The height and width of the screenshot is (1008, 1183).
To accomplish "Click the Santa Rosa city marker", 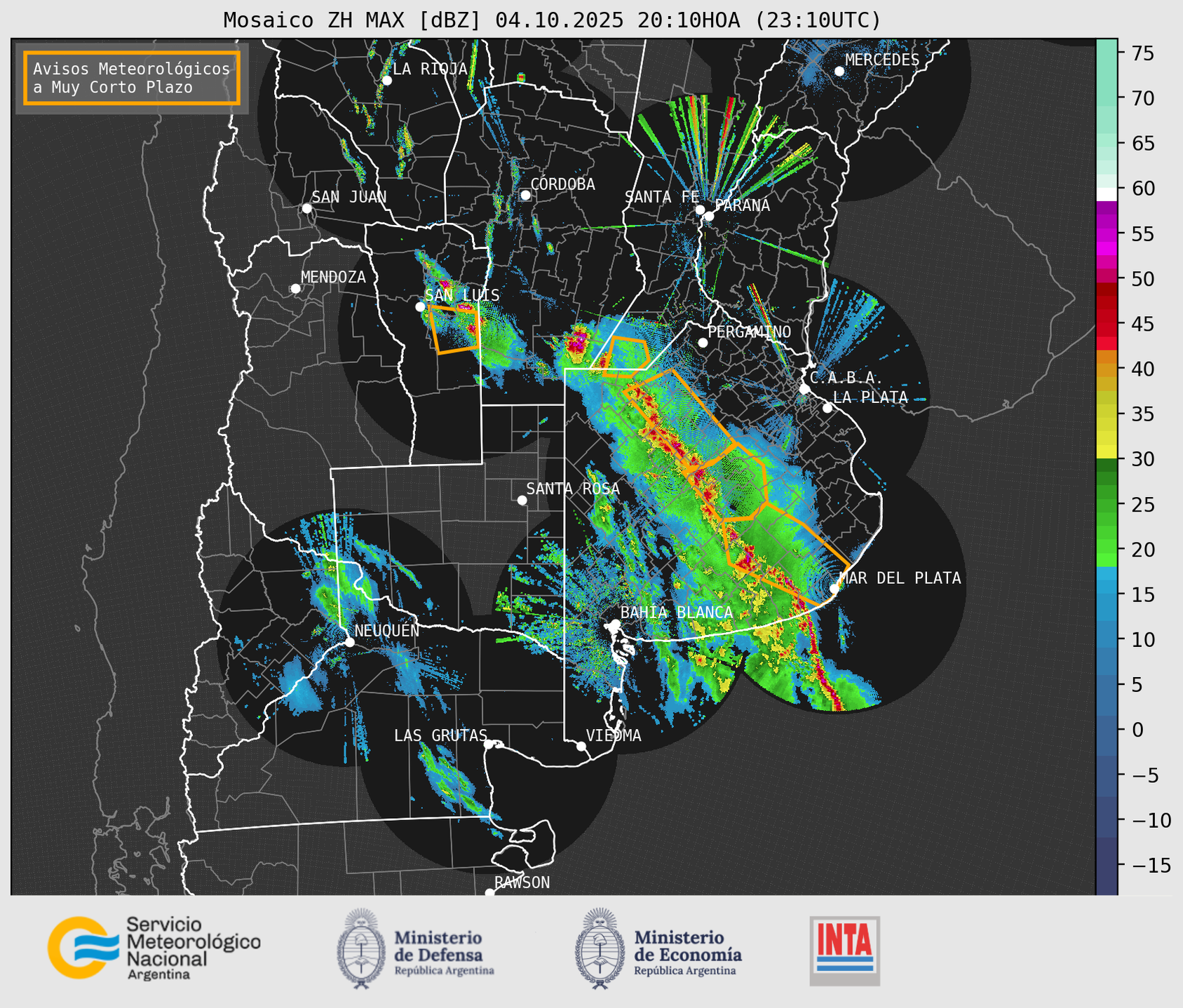I will tap(522, 500).
